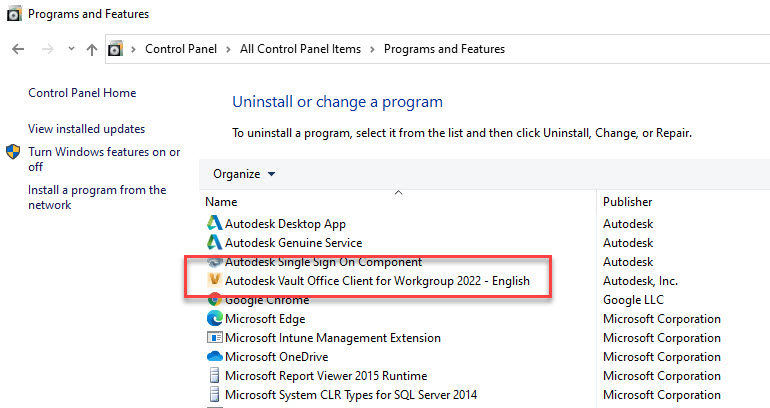Click the Microsoft Intune Management Extension icon
The width and height of the screenshot is (770, 408).
pos(215,338)
